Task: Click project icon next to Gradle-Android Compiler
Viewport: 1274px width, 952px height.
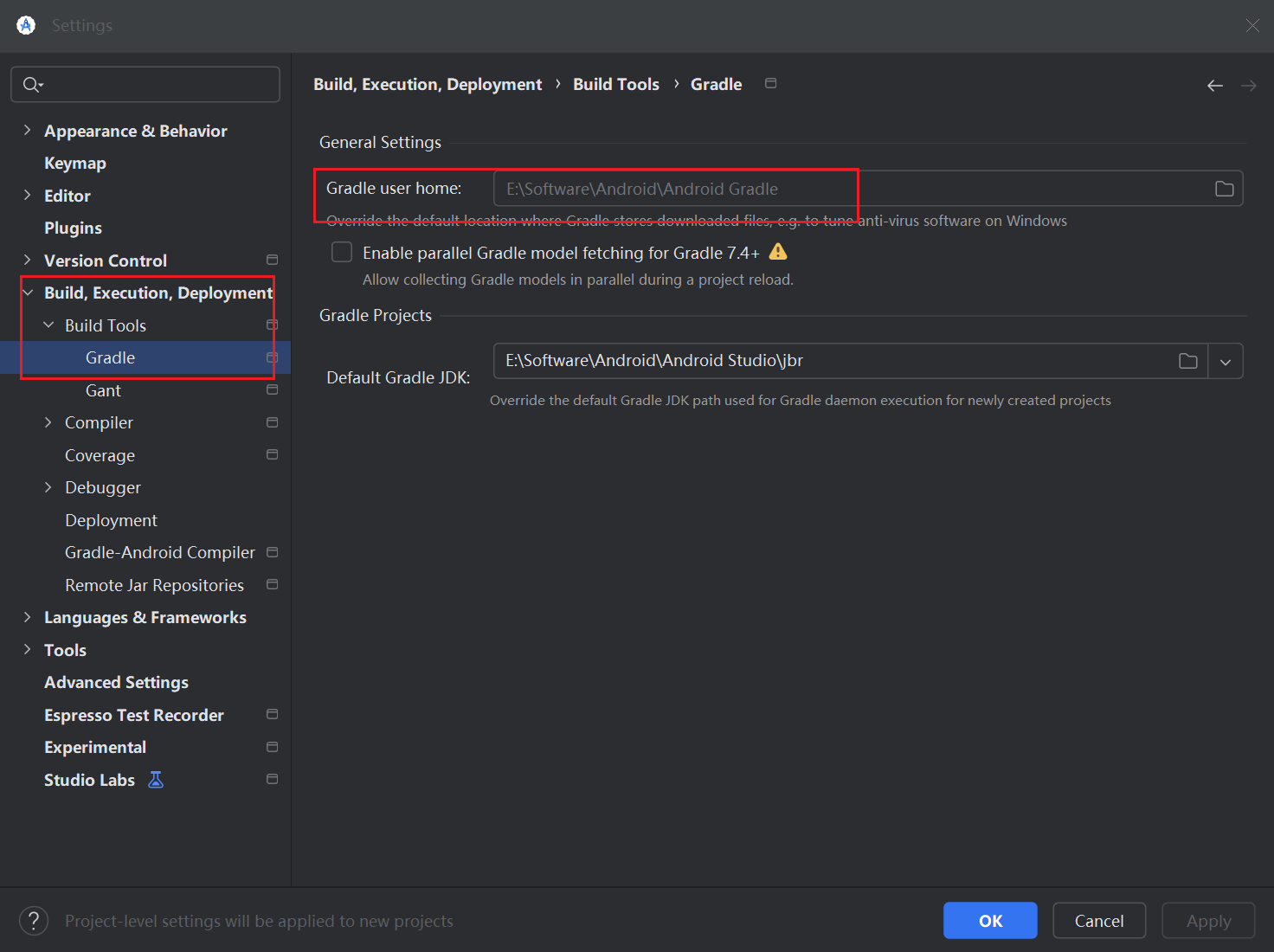Action: [x=272, y=552]
